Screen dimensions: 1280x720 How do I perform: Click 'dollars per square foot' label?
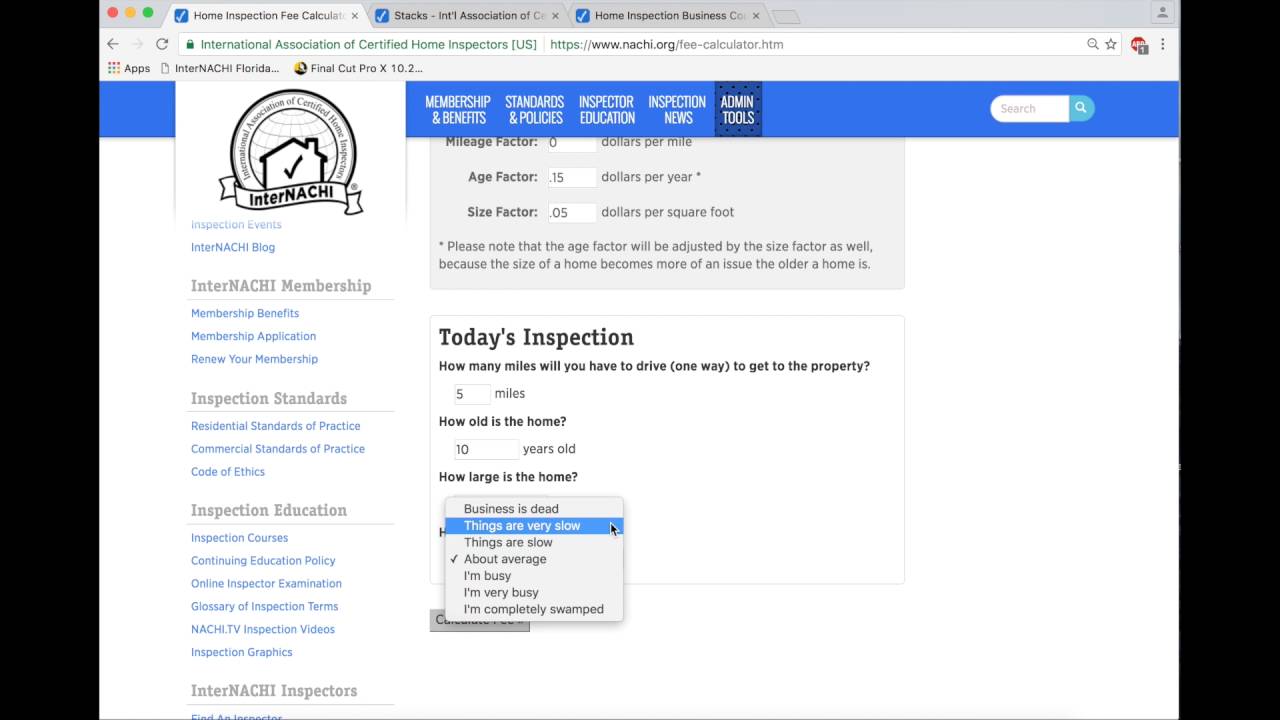668,212
